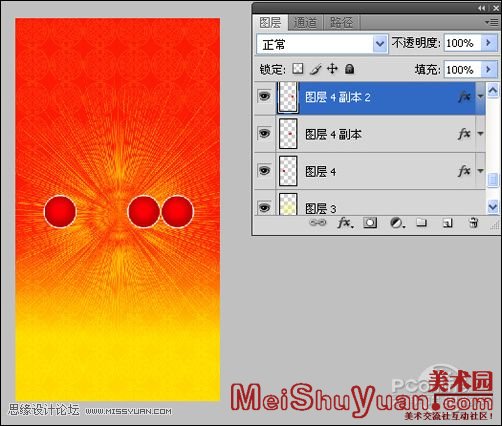
Task: Toggle lock image pixels brush icon
Action: pyautogui.click(x=316, y=69)
